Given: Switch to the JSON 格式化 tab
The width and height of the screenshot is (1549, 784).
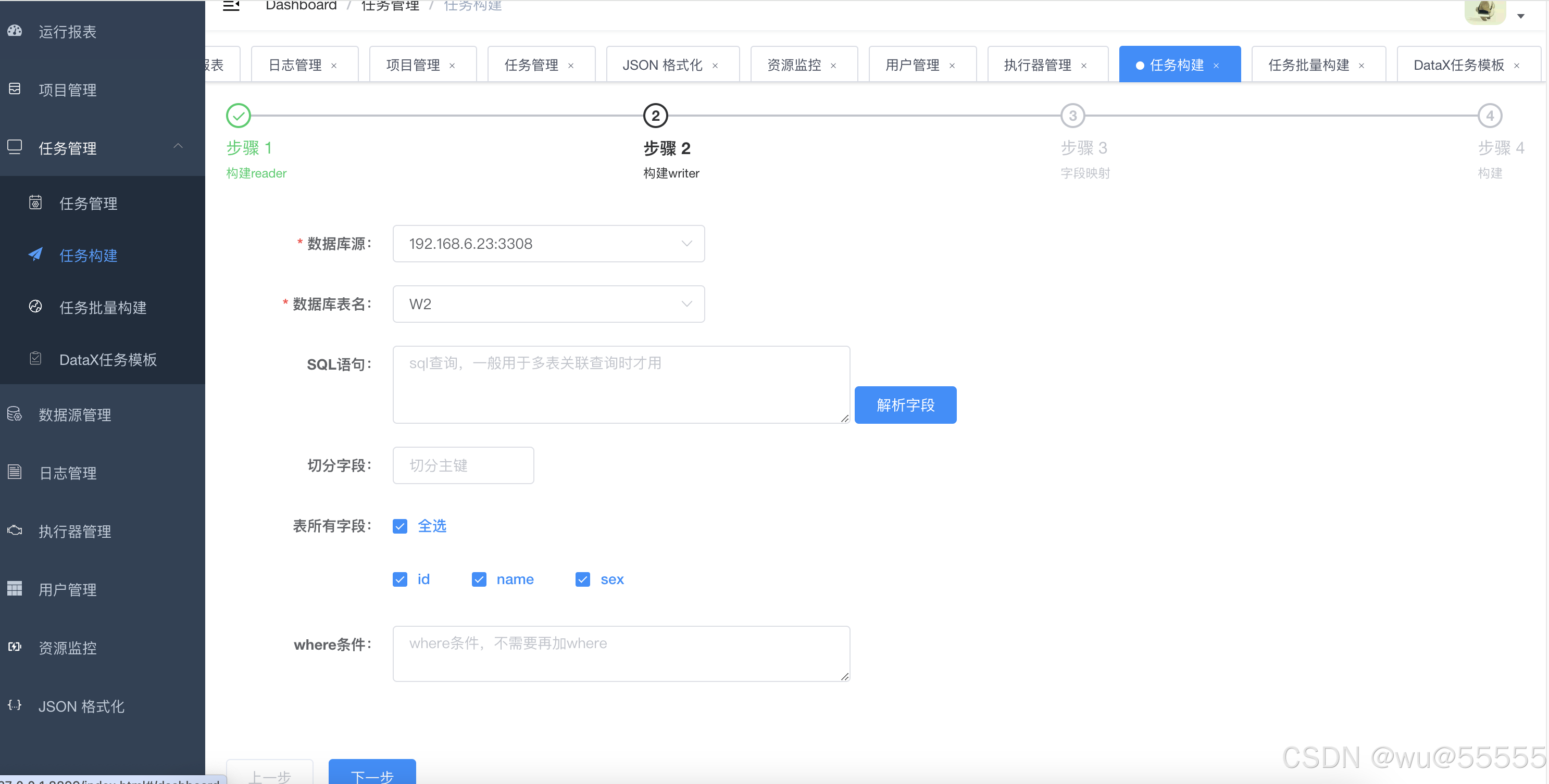Looking at the screenshot, I should click(662, 65).
